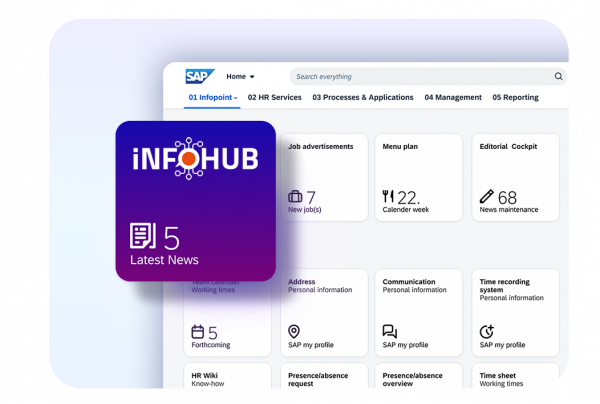Open the Editorial Cockpit tile
The height and width of the screenshot is (404, 600).
515,177
